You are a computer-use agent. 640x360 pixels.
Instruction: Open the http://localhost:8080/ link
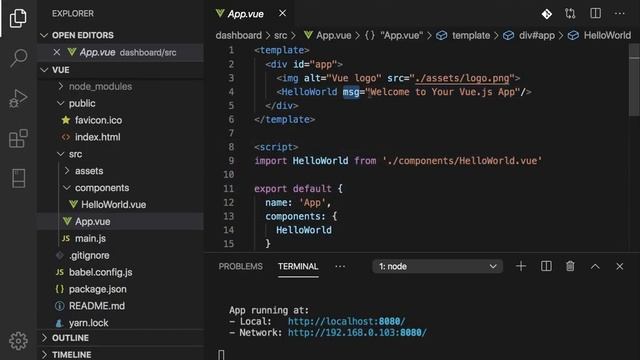(347, 321)
